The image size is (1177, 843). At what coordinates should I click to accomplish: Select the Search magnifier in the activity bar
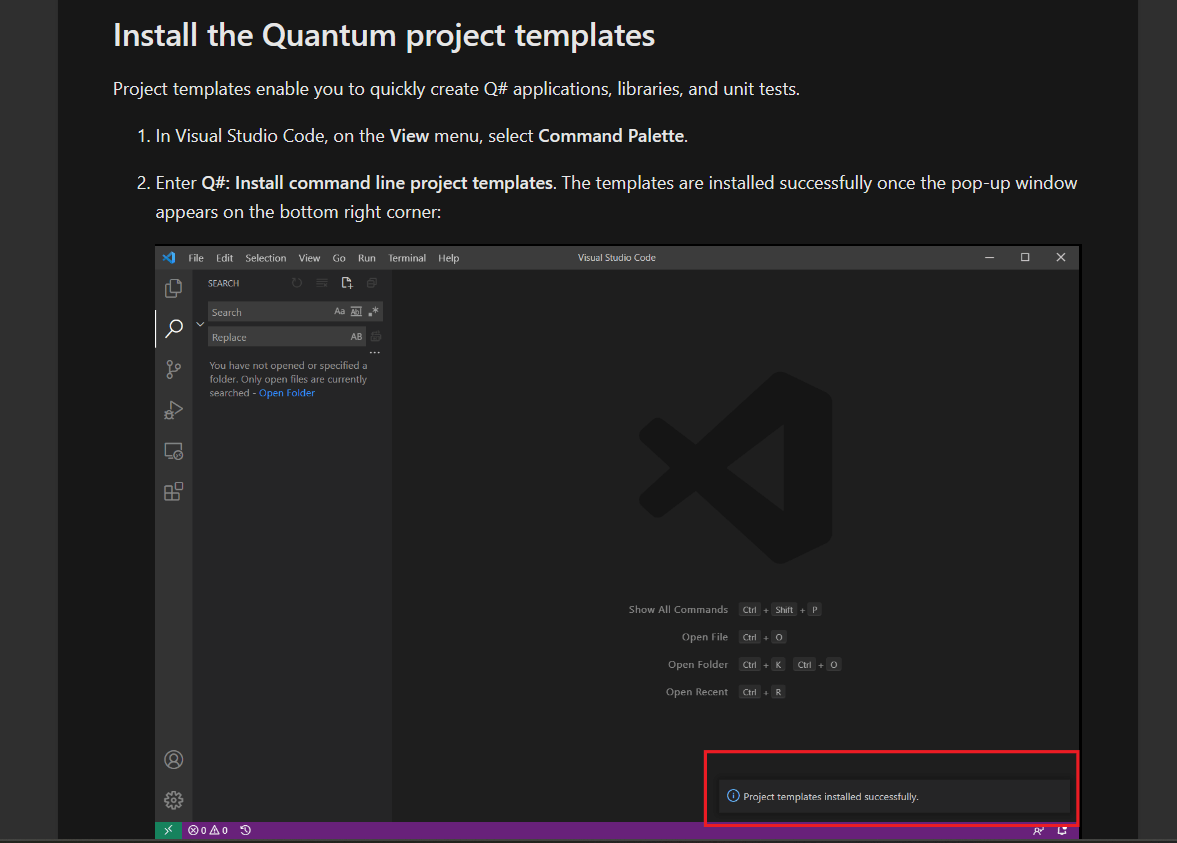(x=174, y=328)
